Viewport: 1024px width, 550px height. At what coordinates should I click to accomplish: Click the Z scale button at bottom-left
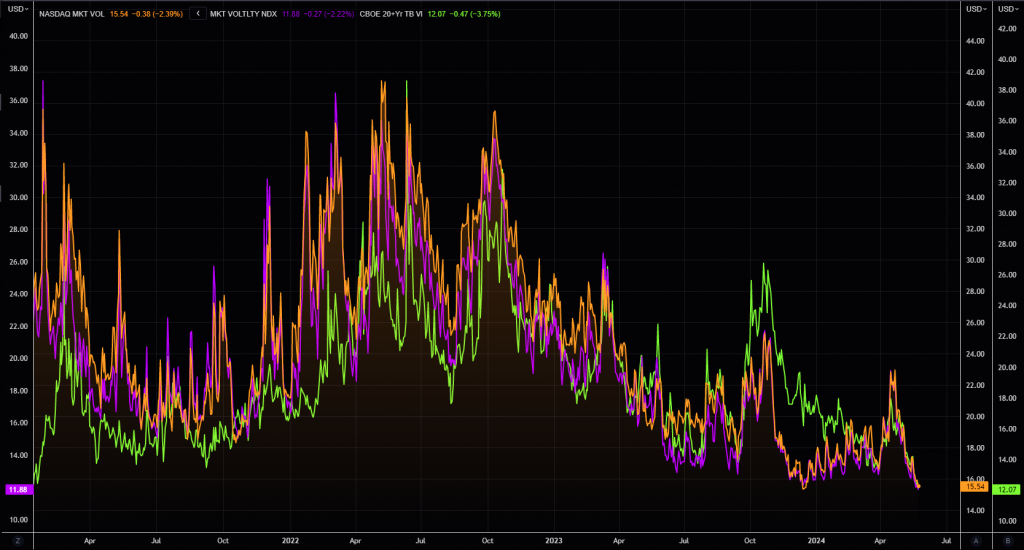coord(17,540)
